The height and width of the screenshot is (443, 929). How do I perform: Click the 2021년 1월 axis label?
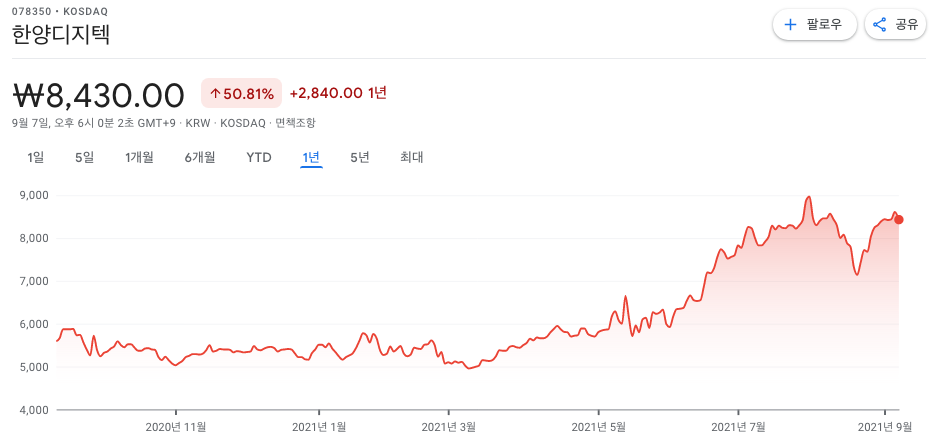click(319, 426)
